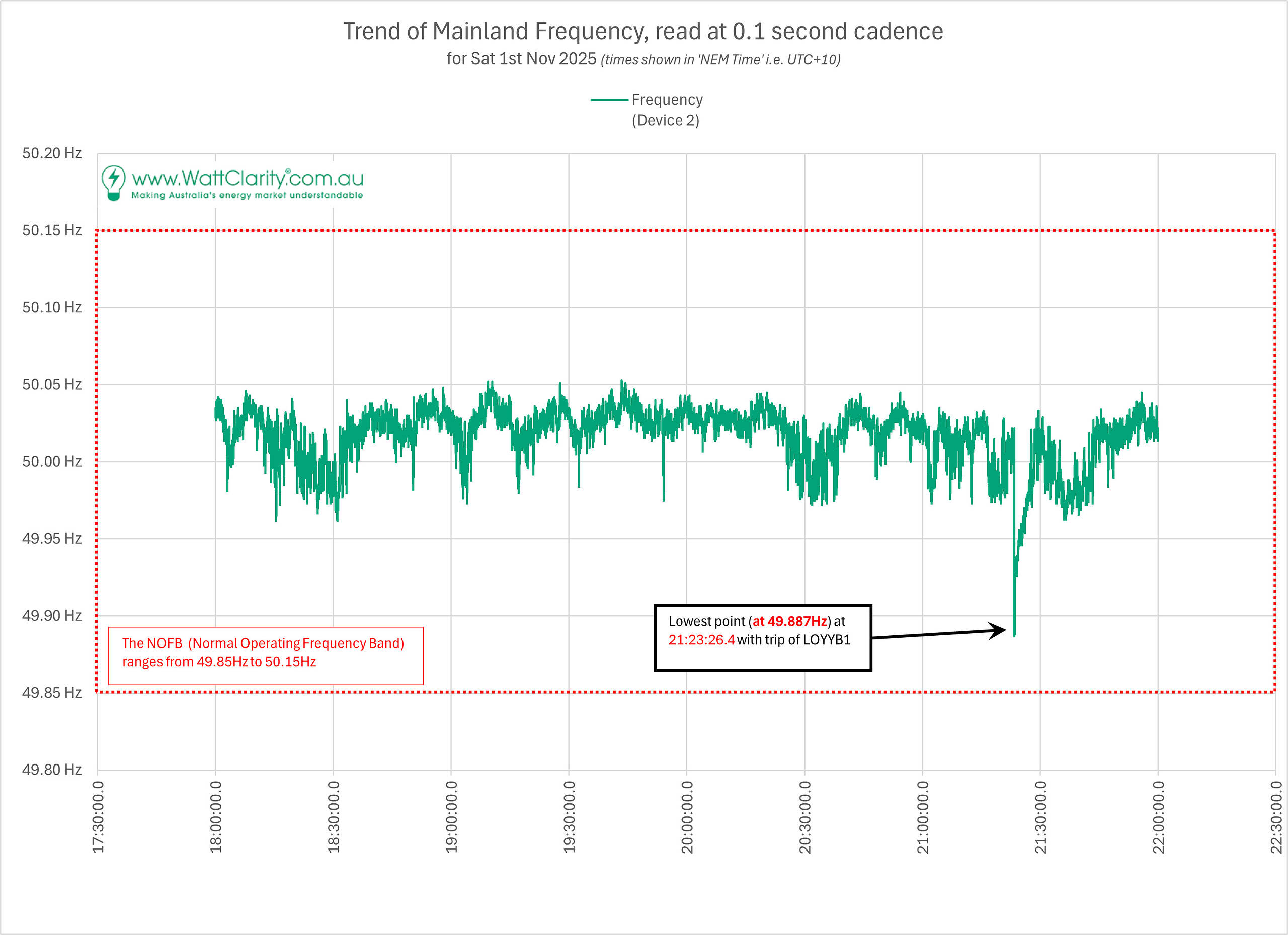Click the 20:00:00.0 x-axis time label
The height and width of the screenshot is (935, 1288).
(x=687, y=816)
